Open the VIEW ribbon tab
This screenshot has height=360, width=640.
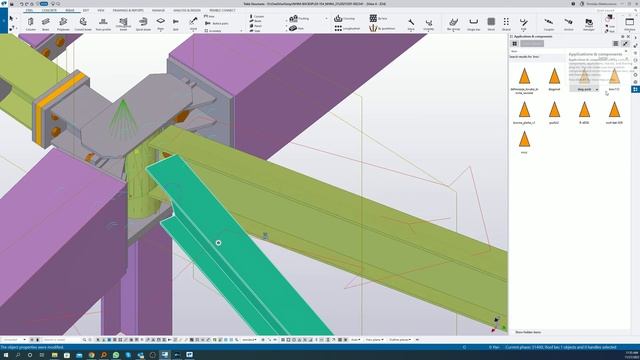(100, 10)
